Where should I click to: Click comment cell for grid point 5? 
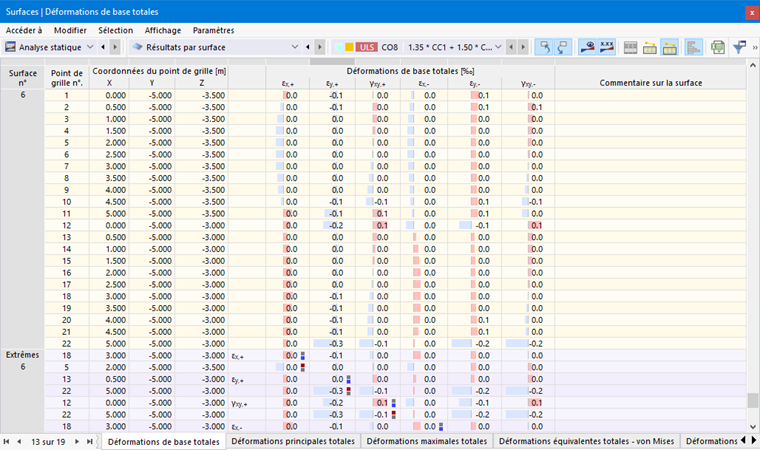pos(650,143)
